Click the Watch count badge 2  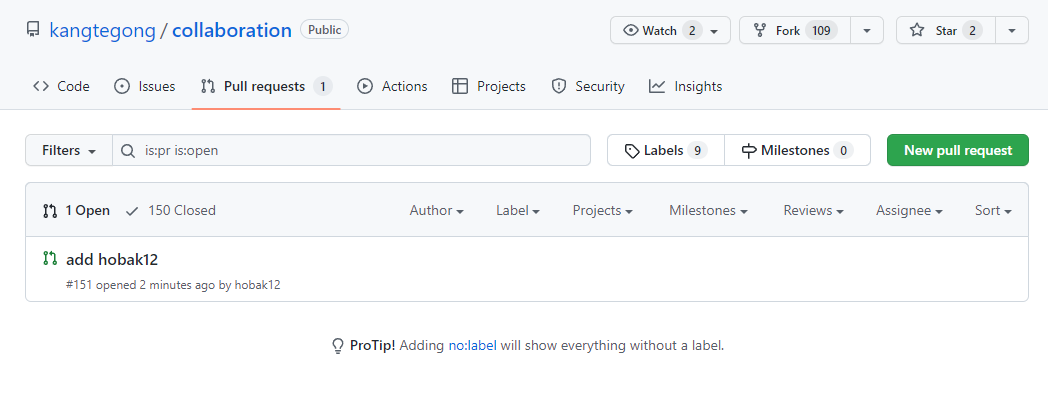(x=692, y=31)
